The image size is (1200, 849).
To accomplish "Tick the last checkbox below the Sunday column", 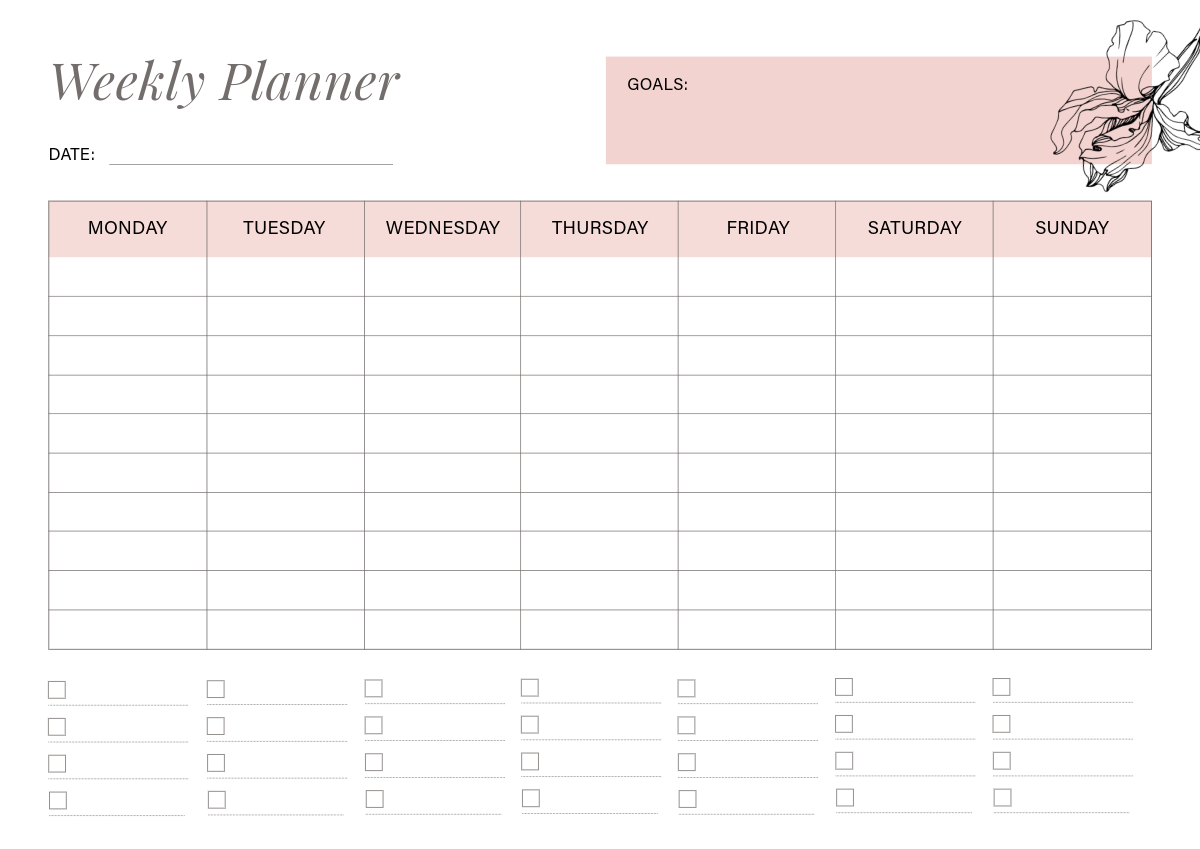I will [x=1002, y=797].
